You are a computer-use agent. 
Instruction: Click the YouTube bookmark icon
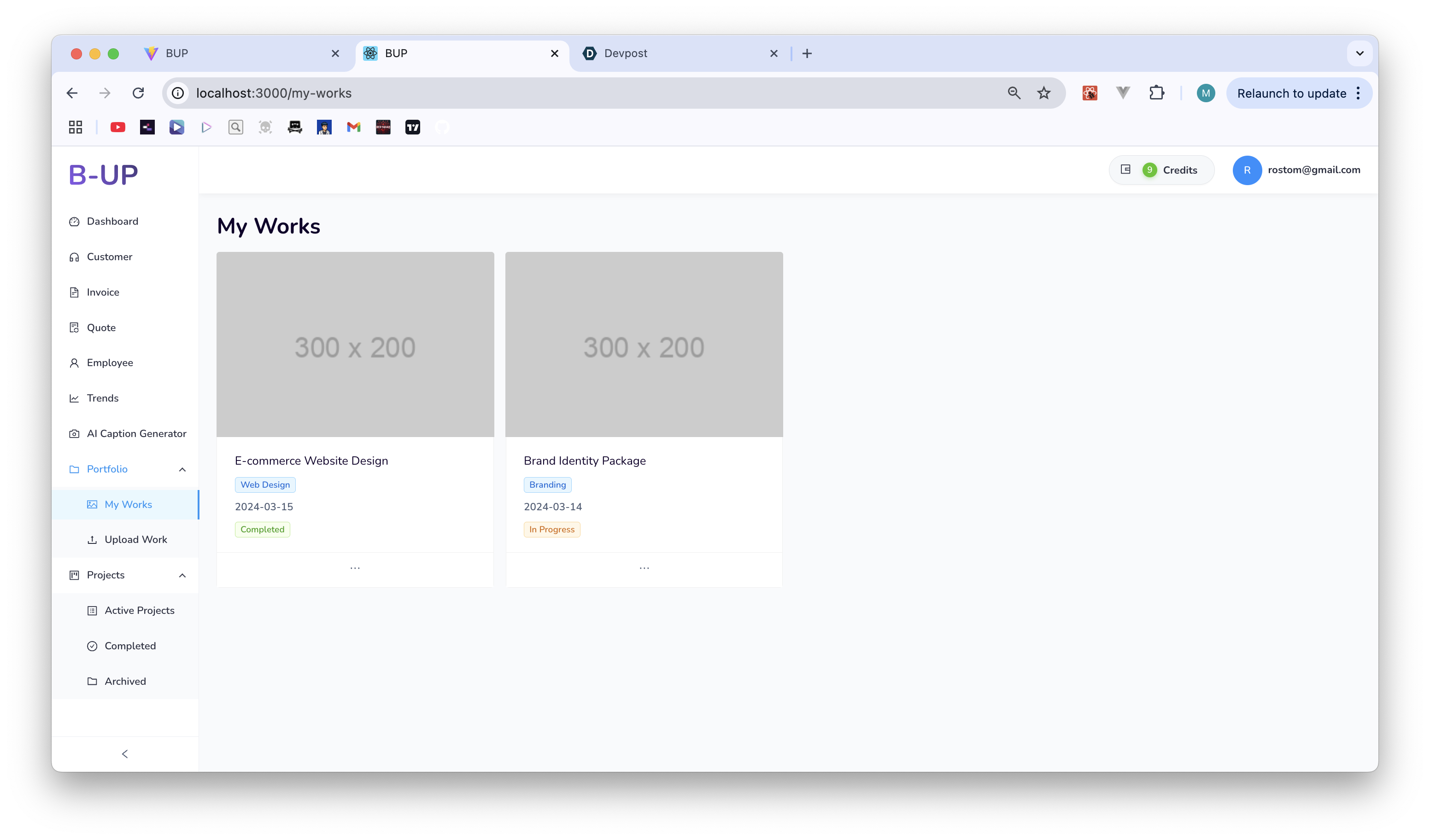(117, 127)
